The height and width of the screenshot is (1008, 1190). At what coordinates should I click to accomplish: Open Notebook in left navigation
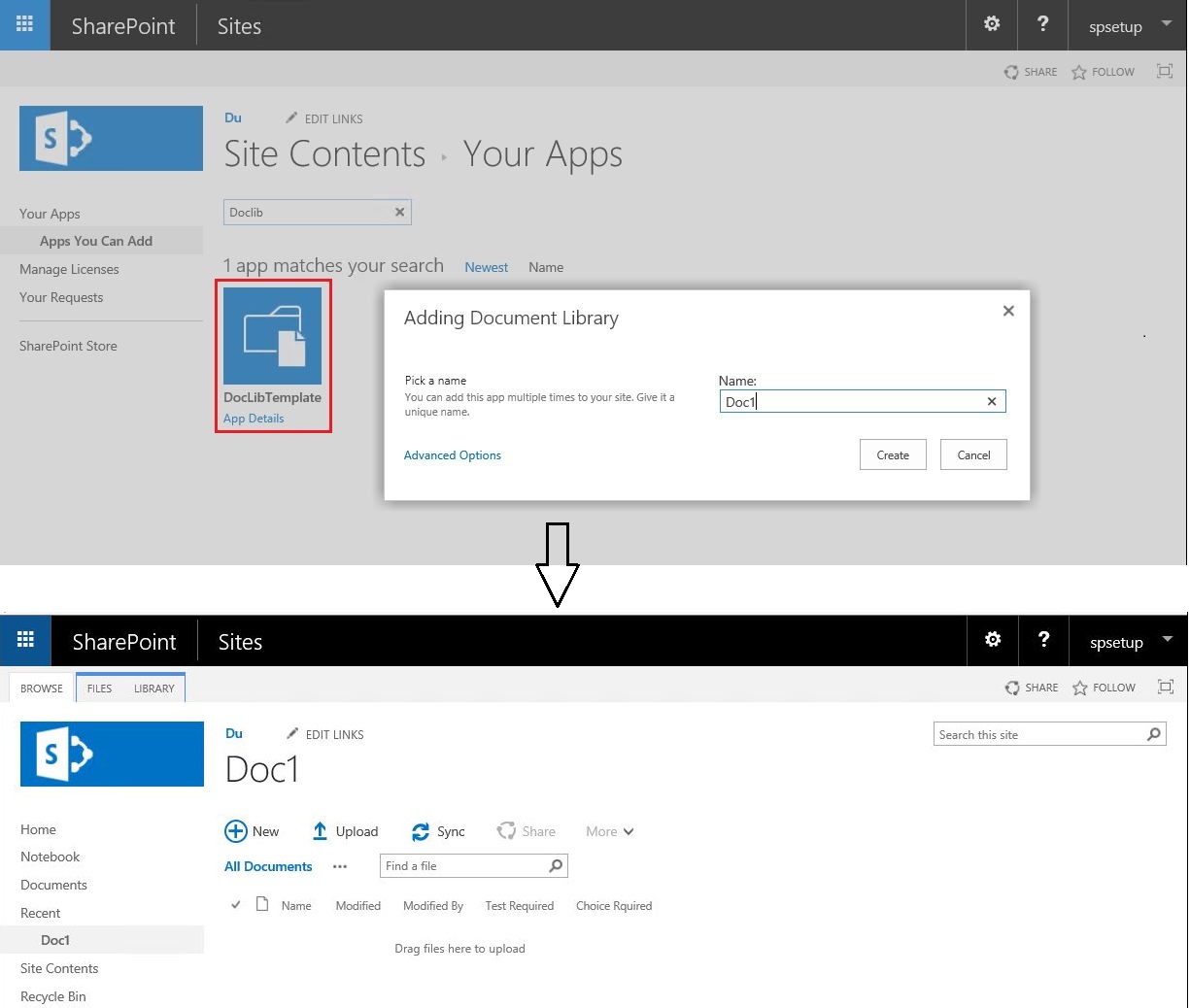point(50,857)
